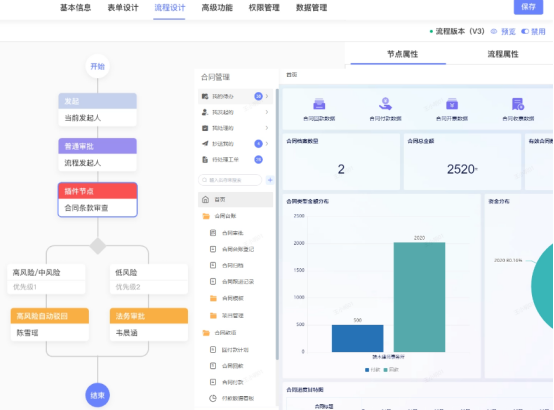Screen dimensions: 554x410
Task: Expand the chevron of the clipboard-check row
Action: click(x=267, y=128)
